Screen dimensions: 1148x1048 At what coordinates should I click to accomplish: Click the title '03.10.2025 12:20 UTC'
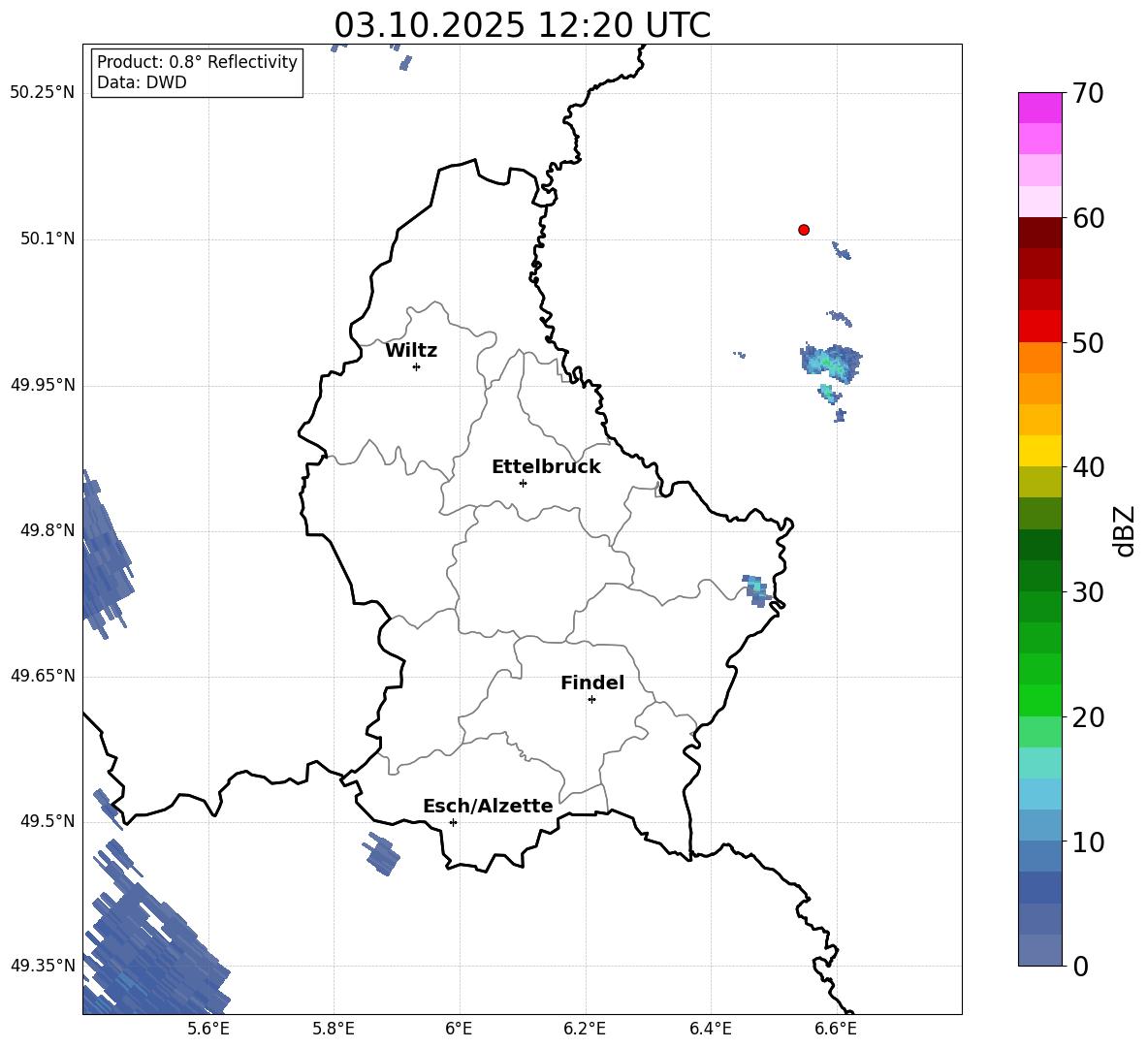[522, 25]
